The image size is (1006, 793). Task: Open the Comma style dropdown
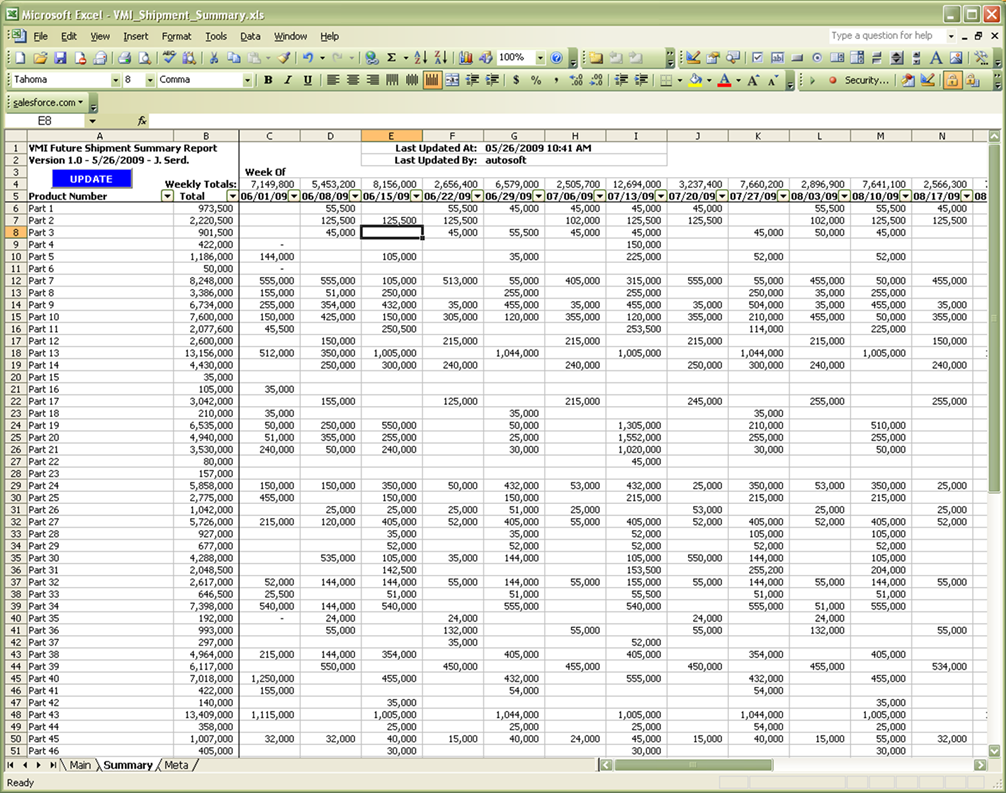(x=247, y=80)
